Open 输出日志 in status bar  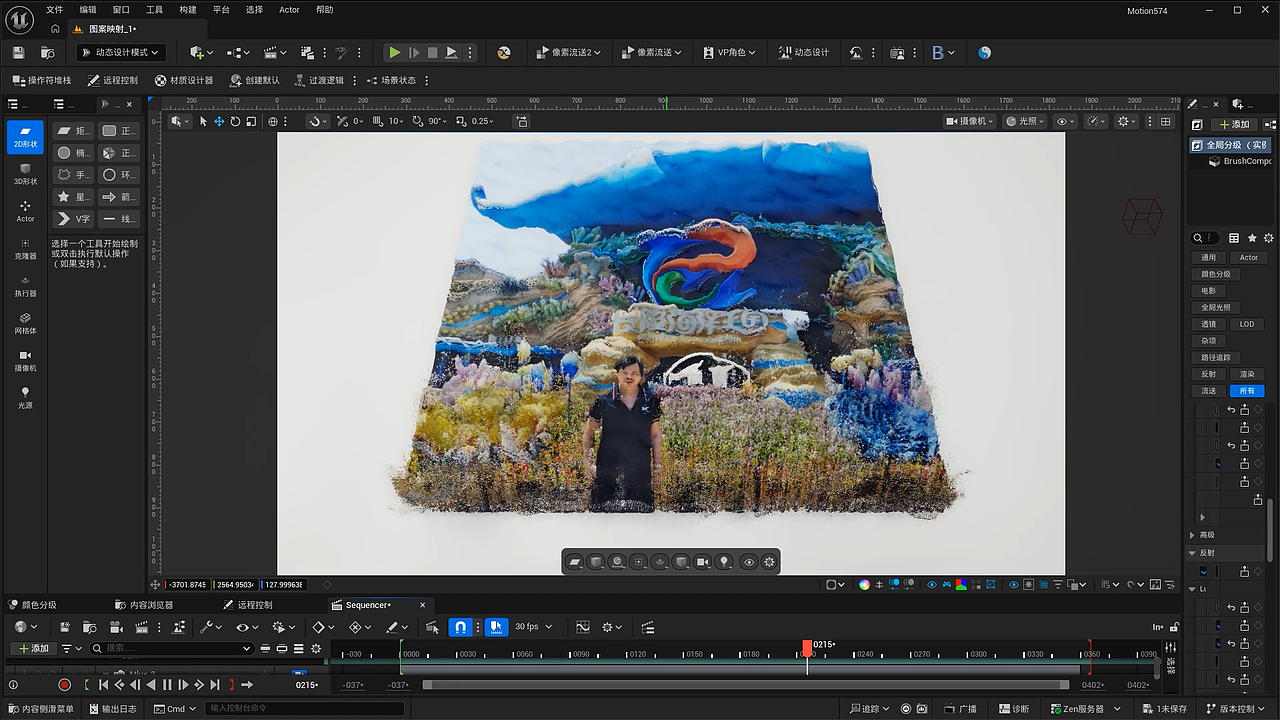tap(111, 709)
